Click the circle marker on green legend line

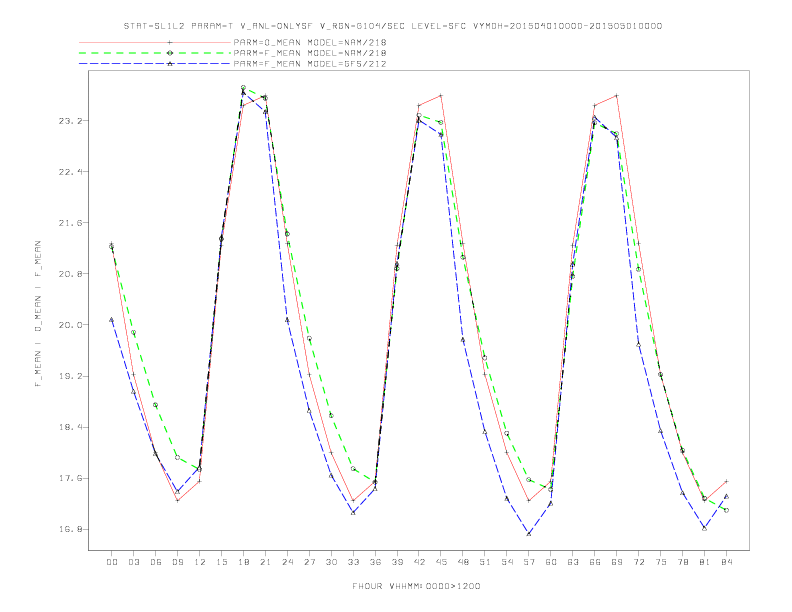[x=170, y=53]
